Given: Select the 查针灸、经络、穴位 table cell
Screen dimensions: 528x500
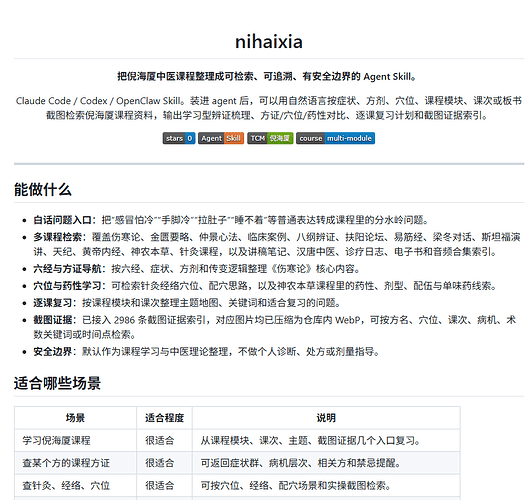Looking at the screenshot, I should (x=75, y=486).
